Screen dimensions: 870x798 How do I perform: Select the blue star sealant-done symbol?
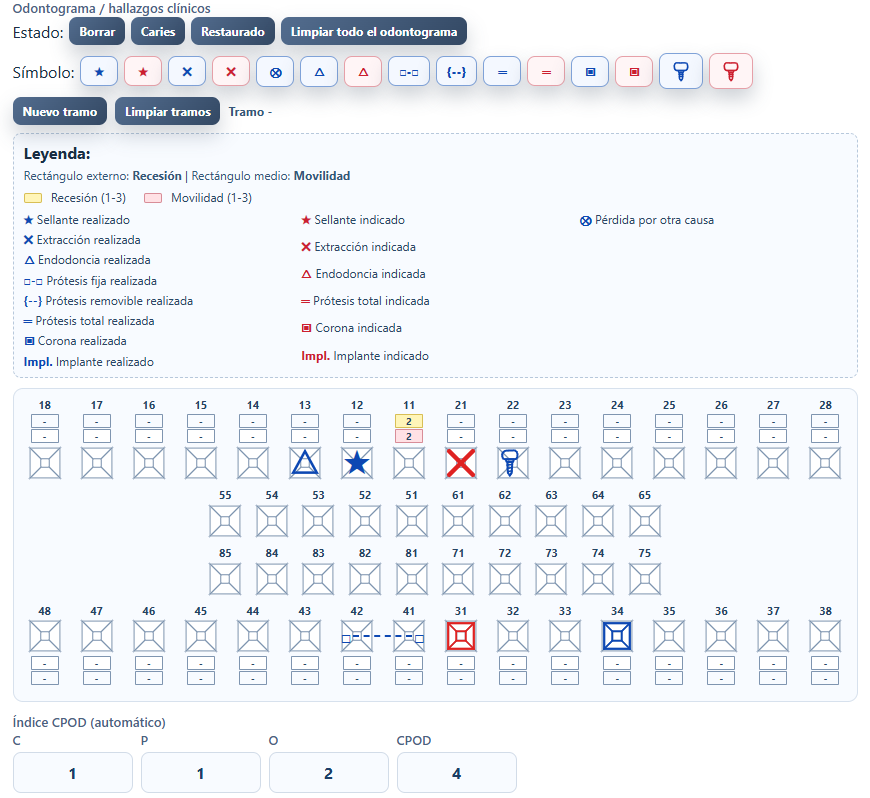[x=99, y=72]
